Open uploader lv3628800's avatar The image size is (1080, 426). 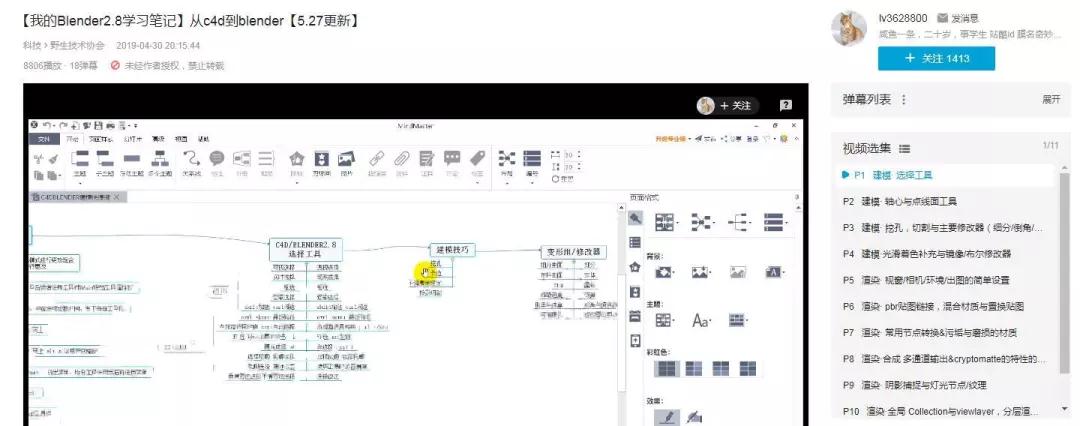coord(849,28)
